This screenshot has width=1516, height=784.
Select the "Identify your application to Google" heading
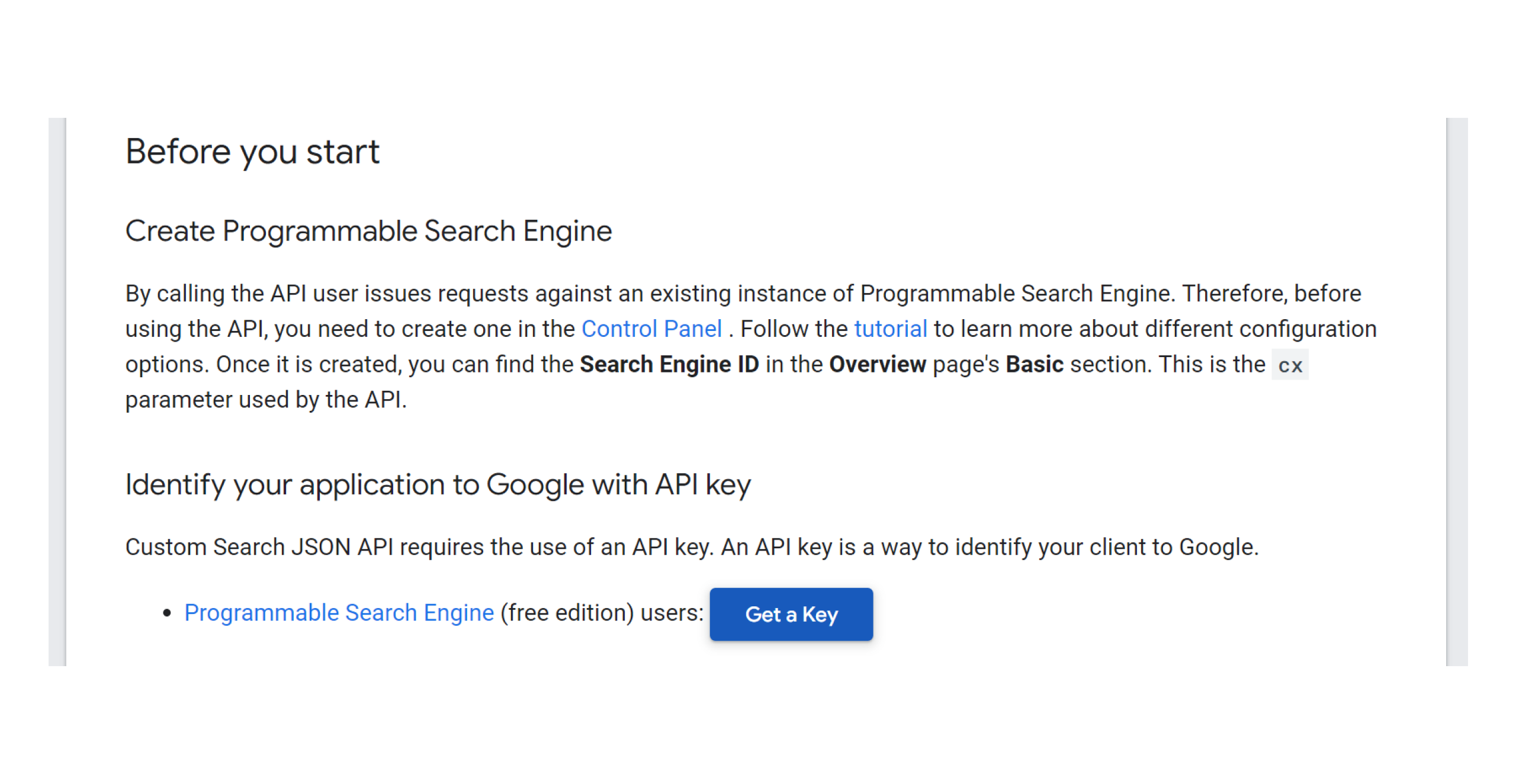(438, 484)
